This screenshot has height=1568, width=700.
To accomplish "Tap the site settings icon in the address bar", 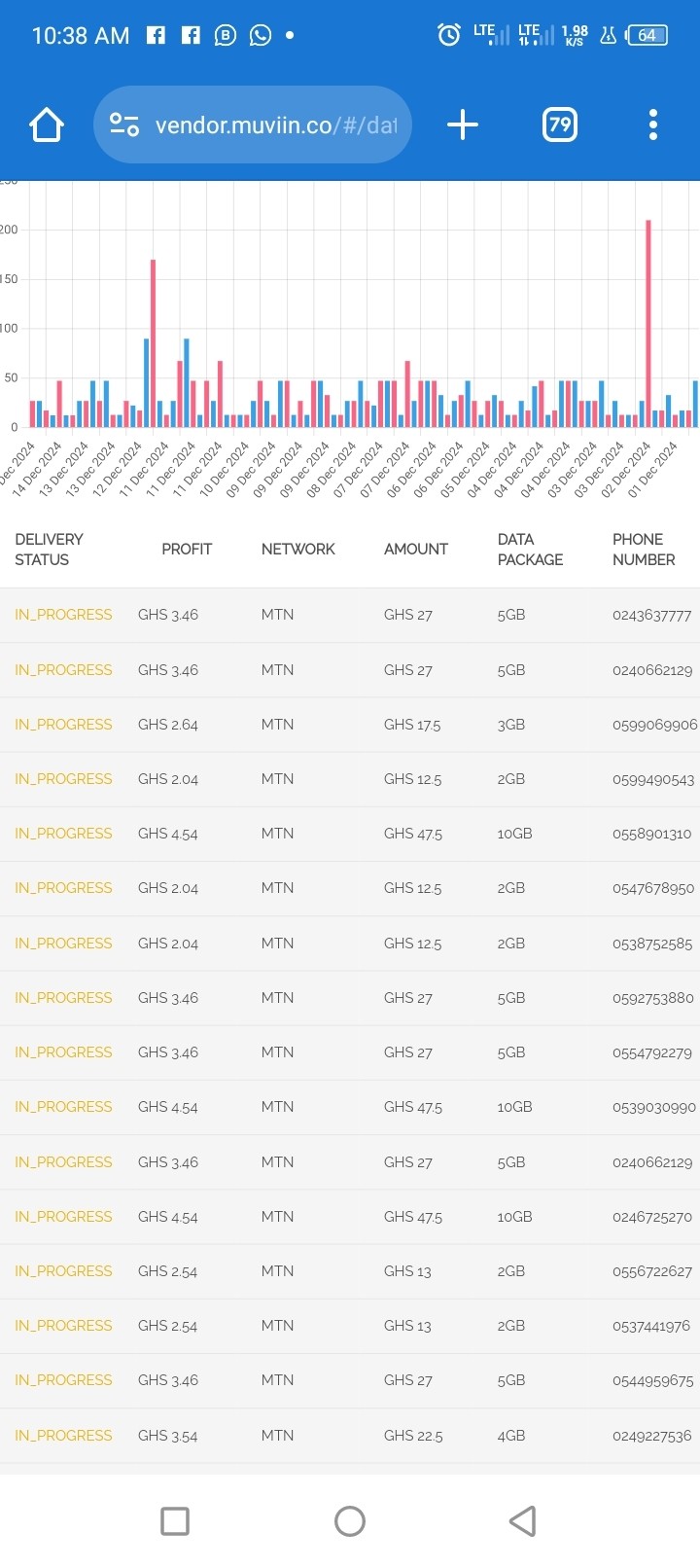I will click(124, 125).
